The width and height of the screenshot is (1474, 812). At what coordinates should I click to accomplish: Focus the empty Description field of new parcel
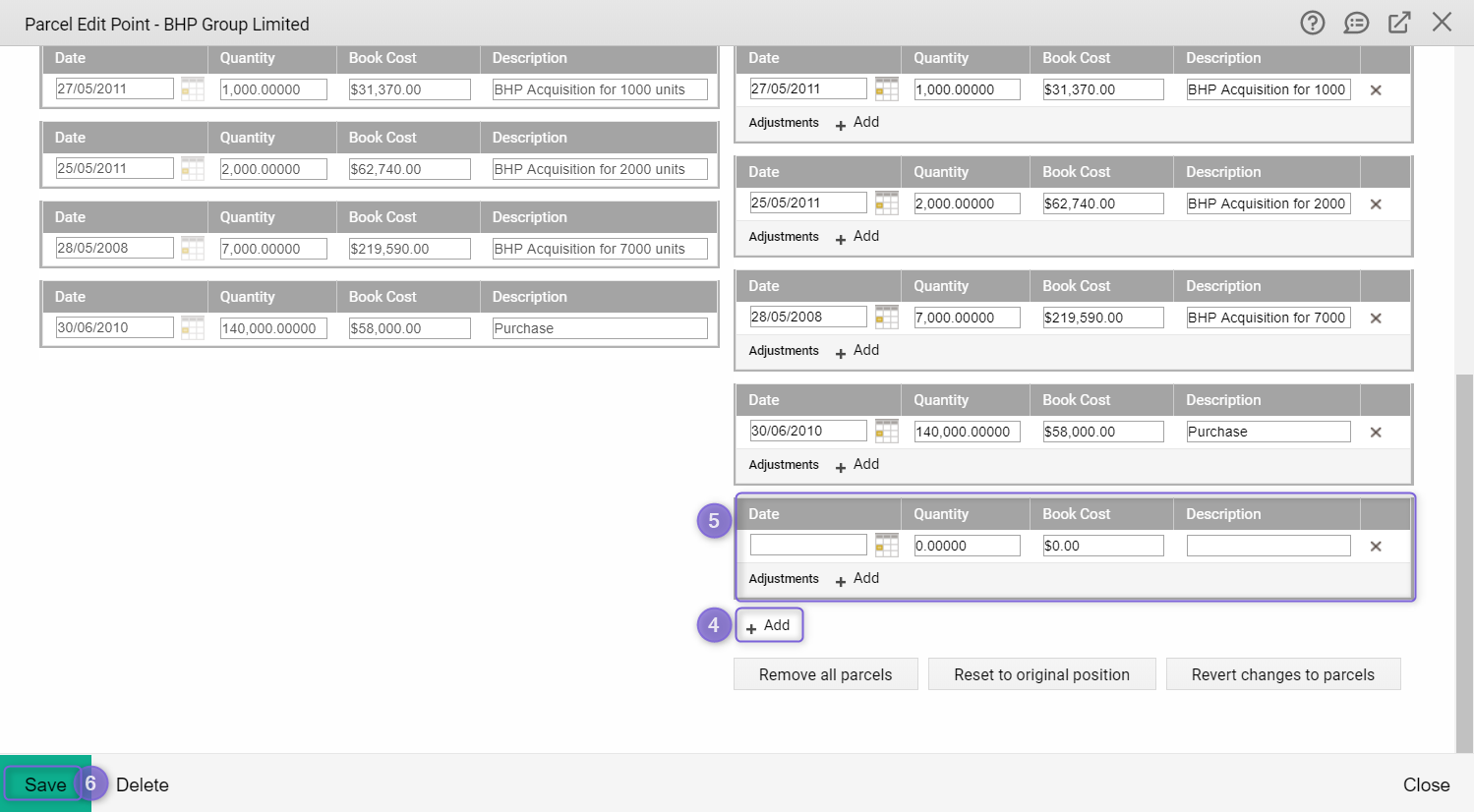tap(1268, 546)
